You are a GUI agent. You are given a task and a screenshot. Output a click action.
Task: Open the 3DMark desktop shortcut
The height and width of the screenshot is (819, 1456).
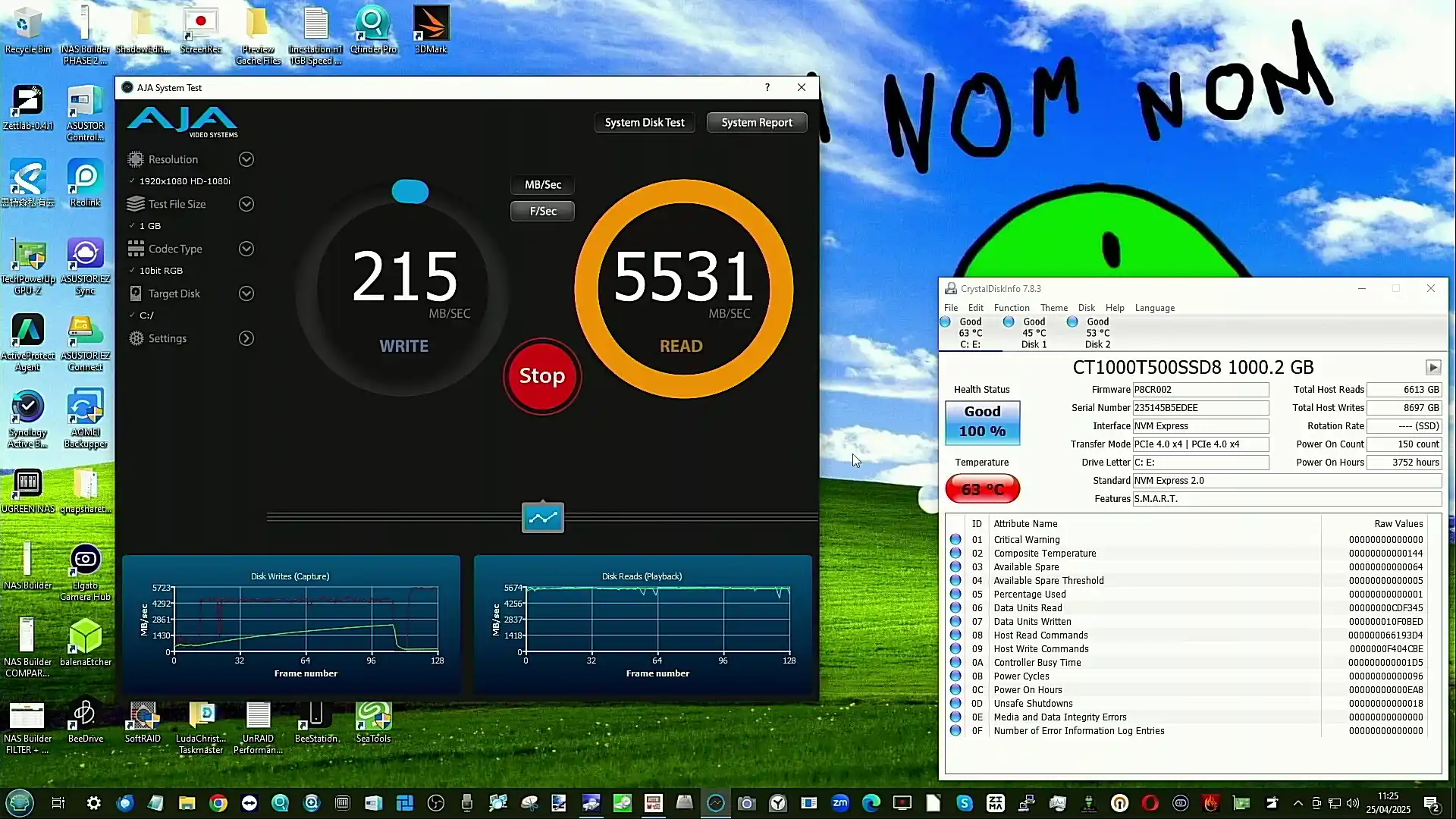(431, 30)
